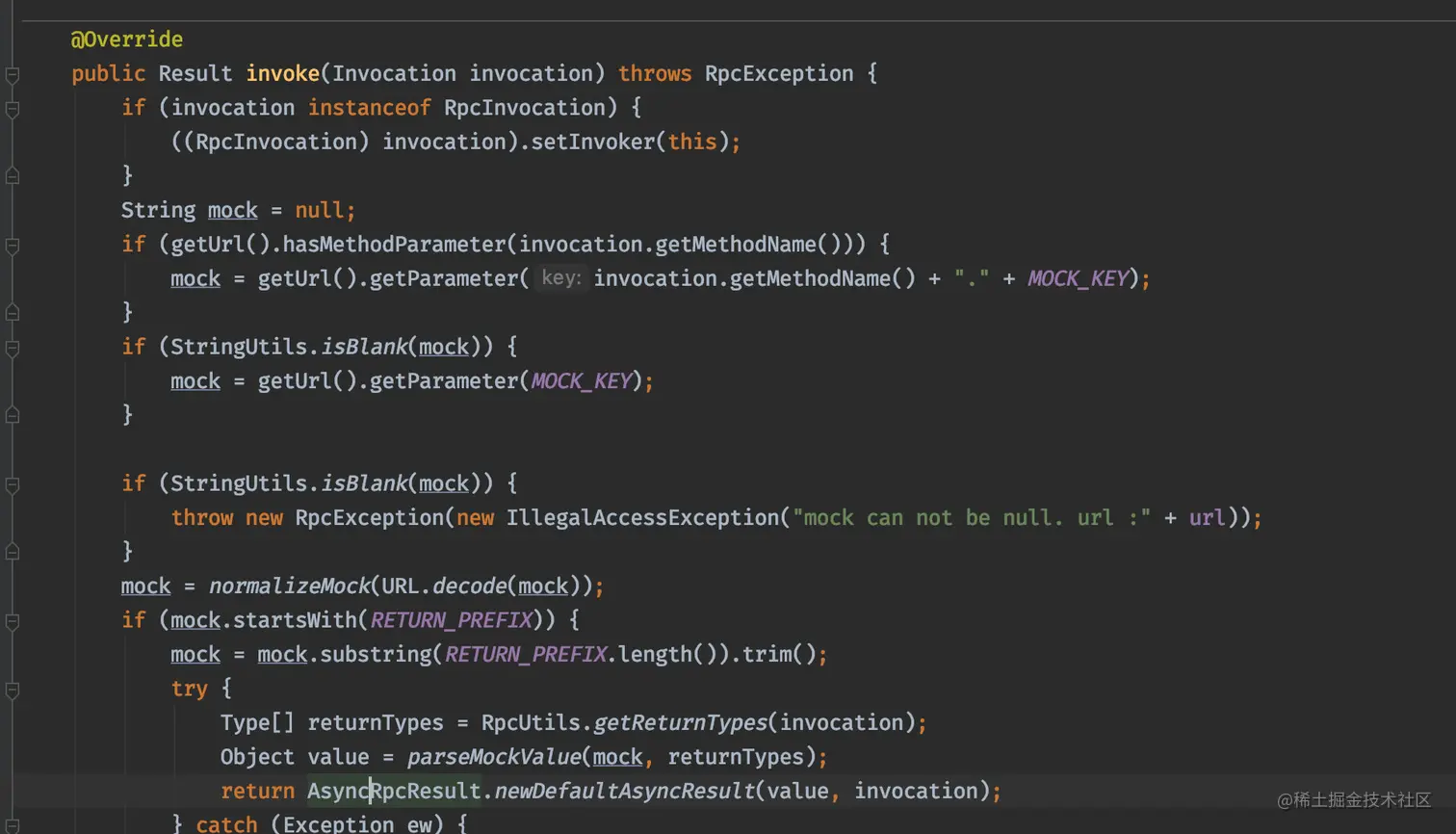The width and height of the screenshot is (1456, 834).
Task: Click the @Override annotation
Action: pyautogui.click(x=127, y=39)
